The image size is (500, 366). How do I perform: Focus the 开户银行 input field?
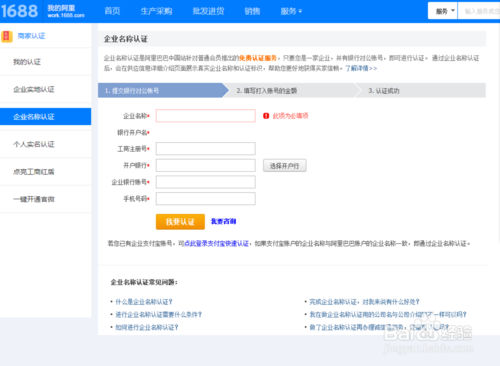[x=206, y=165]
